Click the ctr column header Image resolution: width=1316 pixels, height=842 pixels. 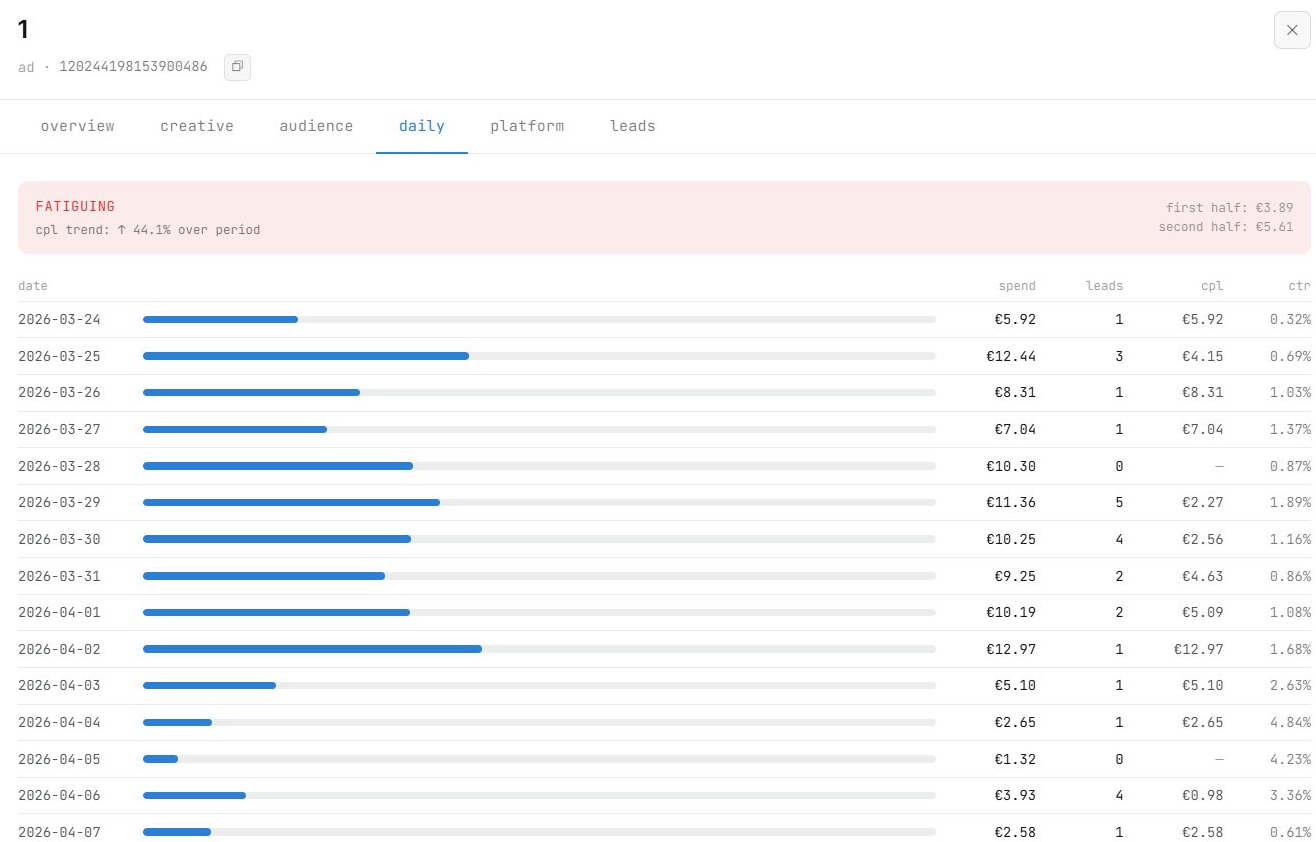tap(1299, 286)
